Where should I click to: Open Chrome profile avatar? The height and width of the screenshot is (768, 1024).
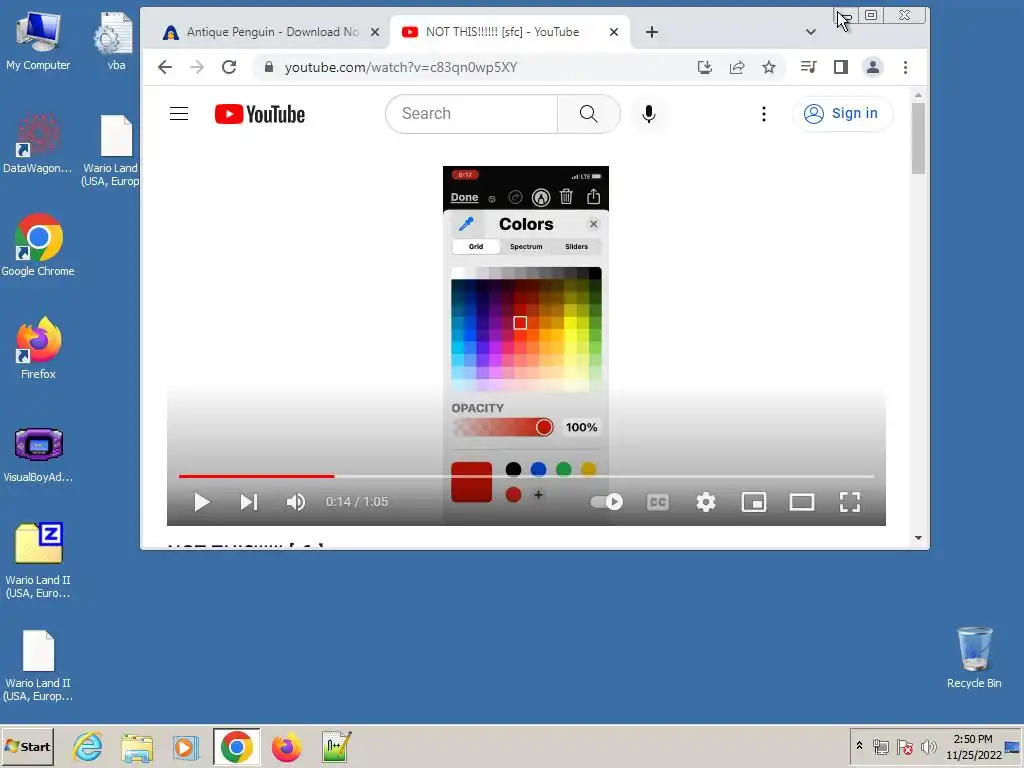[x=872, y=67]
